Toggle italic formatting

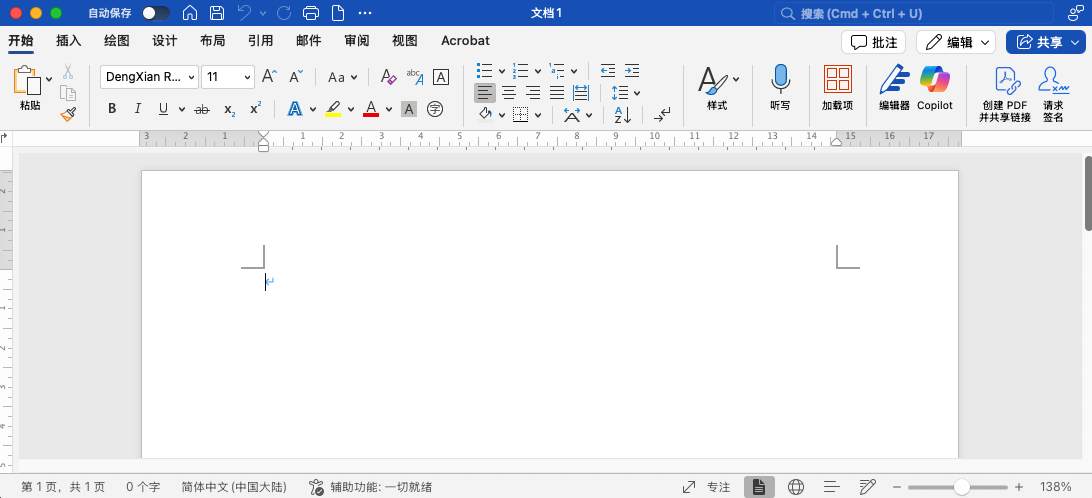point(135,109)
